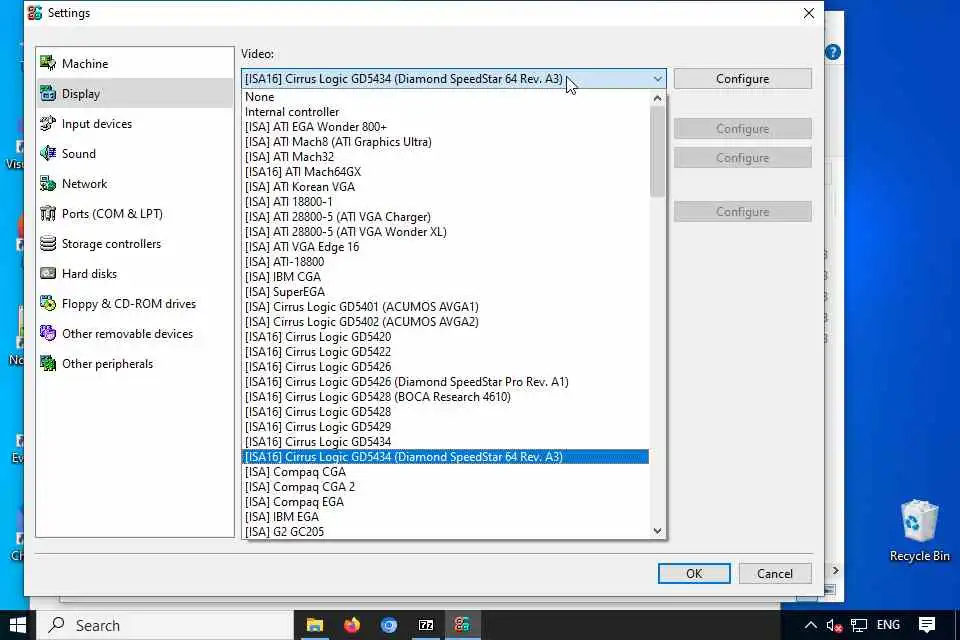Screen dimensions: 960x640
Task: Close the Settings dialog
Action: coord(809,13)
